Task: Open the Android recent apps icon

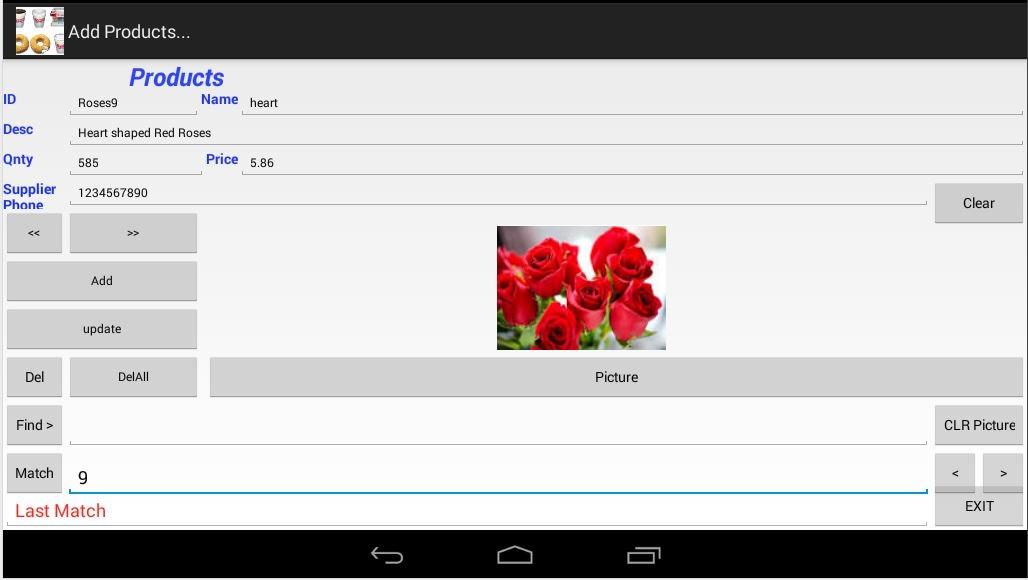Action: click(x=643, y=556)
